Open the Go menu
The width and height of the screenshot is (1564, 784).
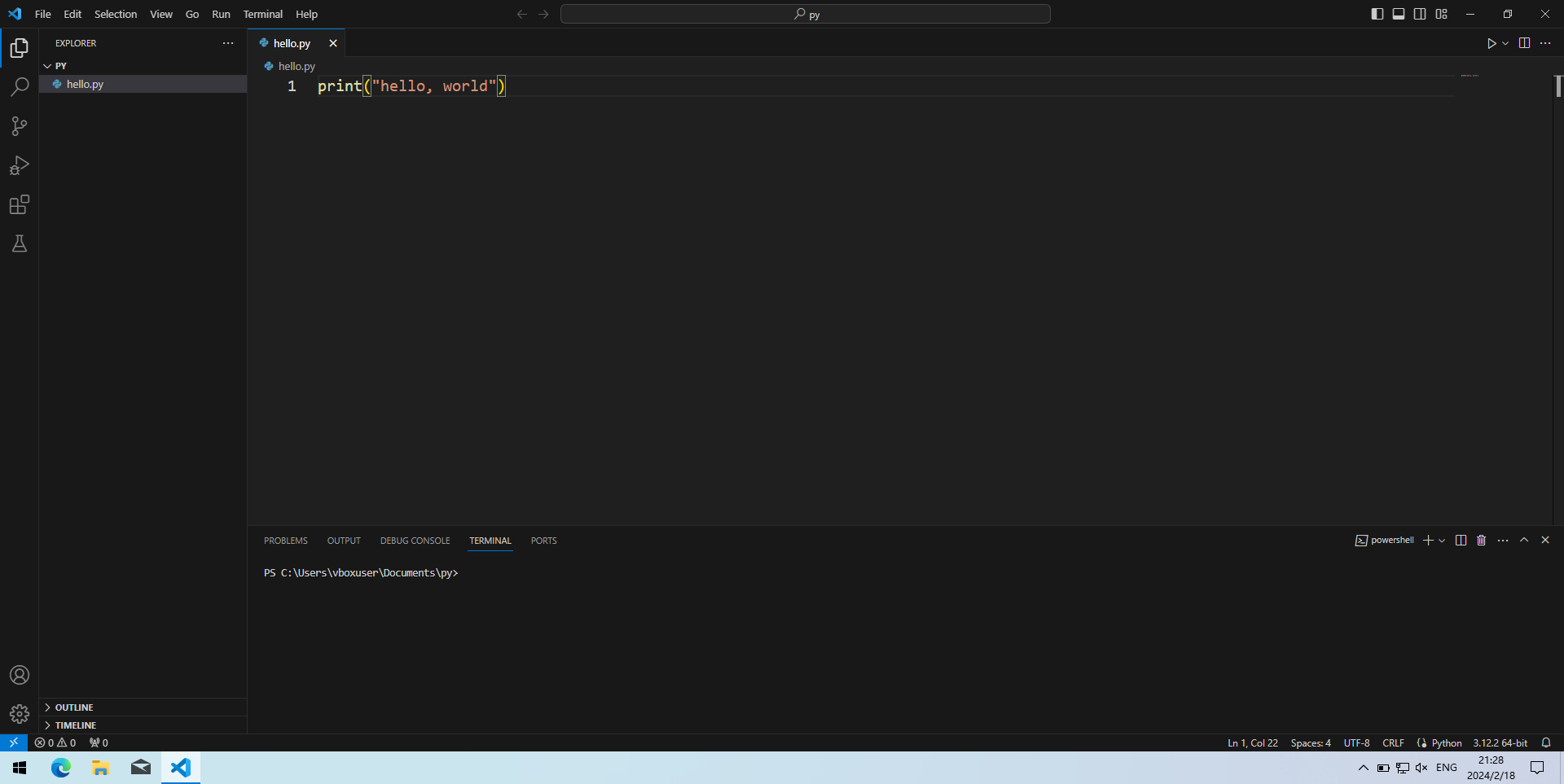192,14
